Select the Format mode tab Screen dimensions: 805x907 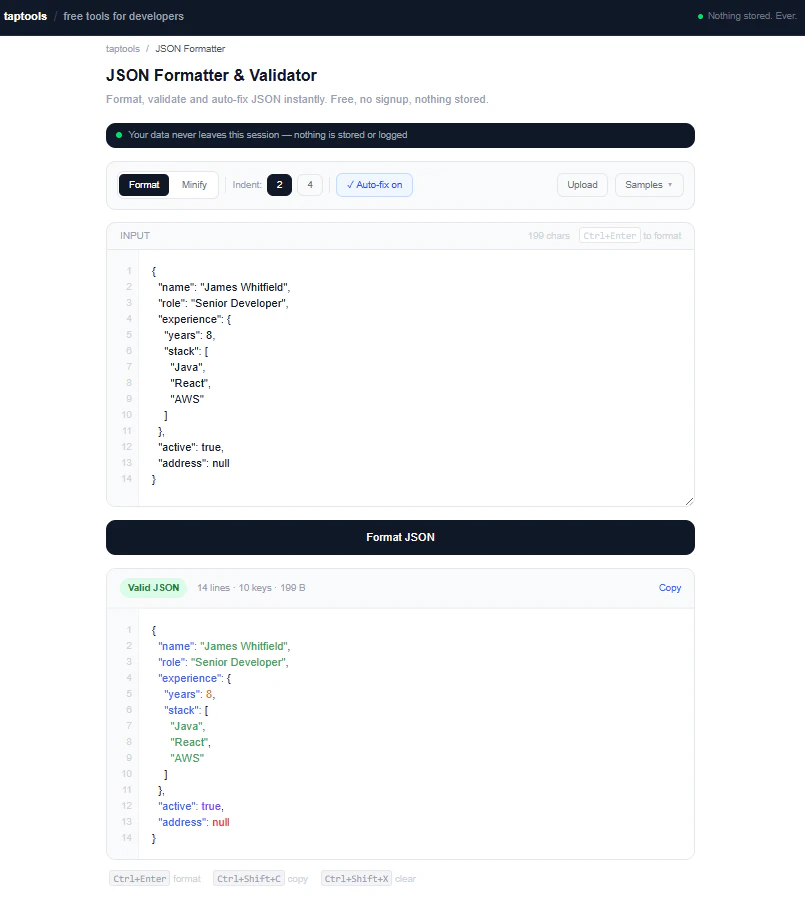tap(143, 184)
